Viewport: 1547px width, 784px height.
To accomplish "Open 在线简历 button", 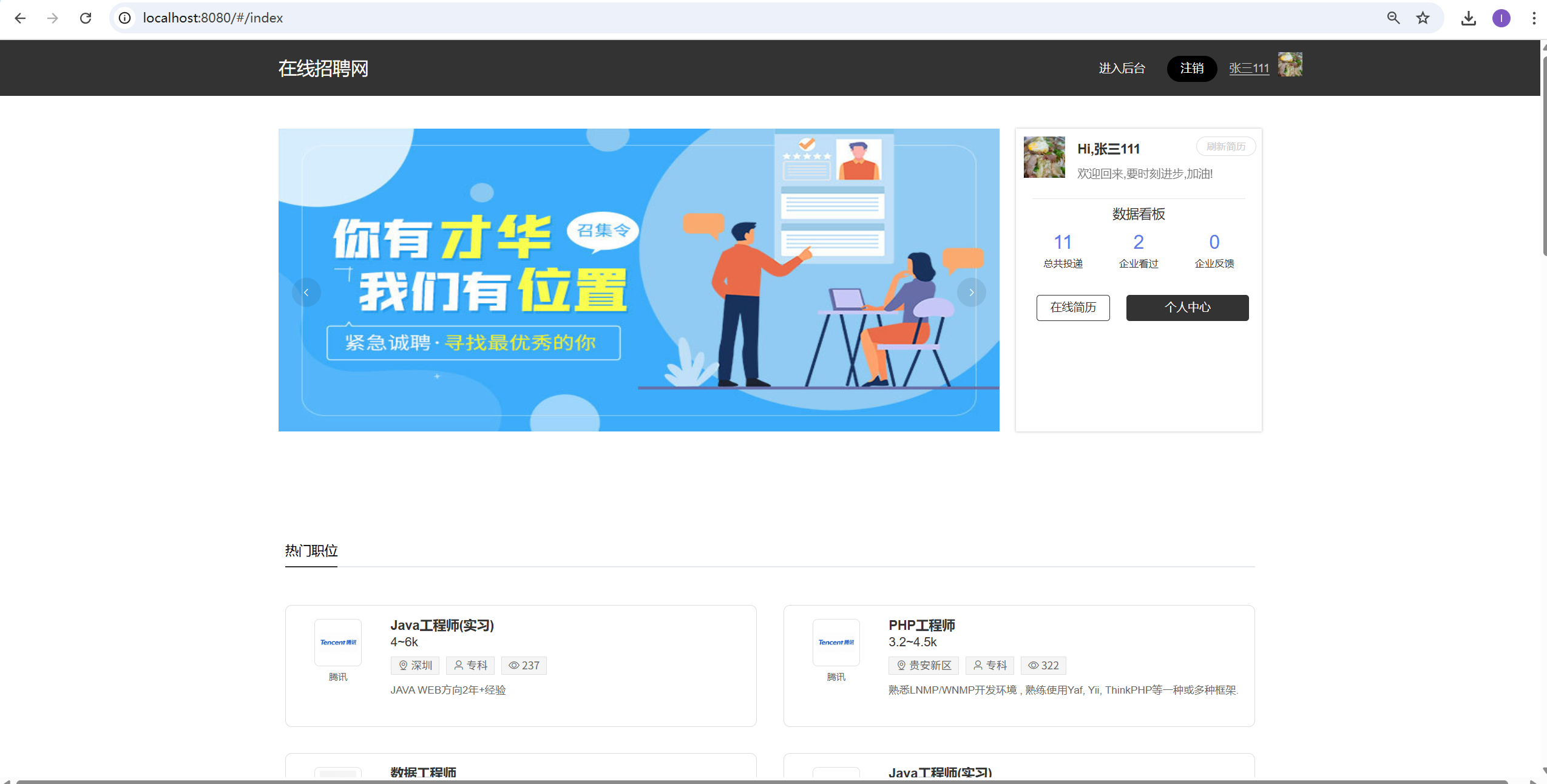I will click(x=1072, y=308).
